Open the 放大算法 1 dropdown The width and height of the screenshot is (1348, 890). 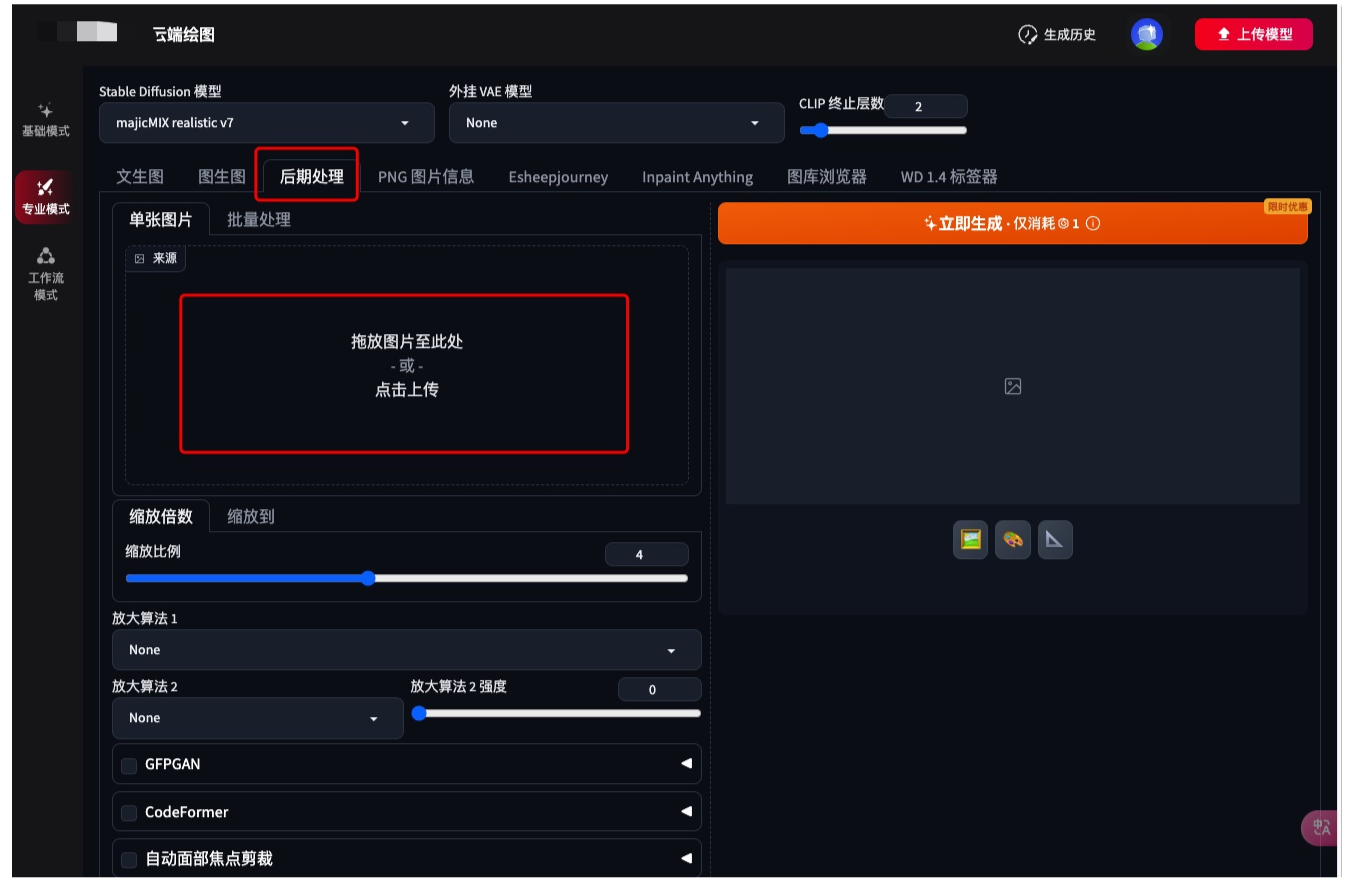(x=406, y=650)
